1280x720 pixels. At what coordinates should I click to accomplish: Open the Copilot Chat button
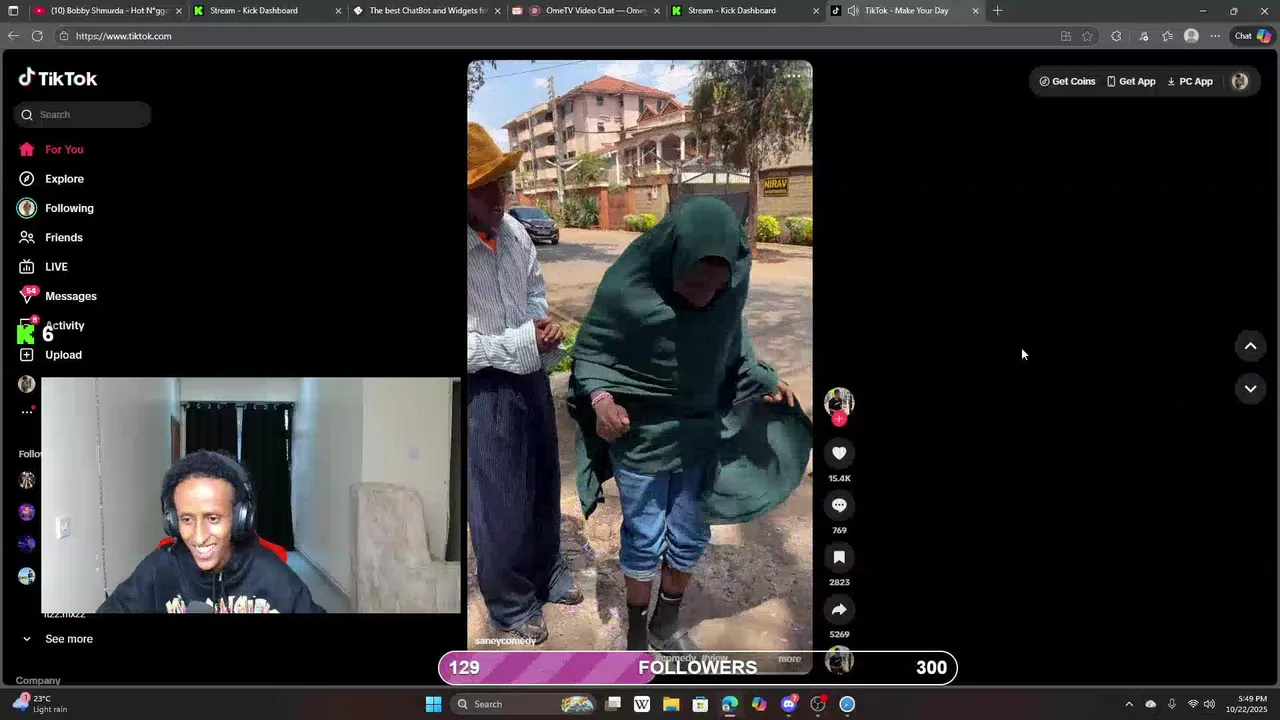[x=1252, y=36]
